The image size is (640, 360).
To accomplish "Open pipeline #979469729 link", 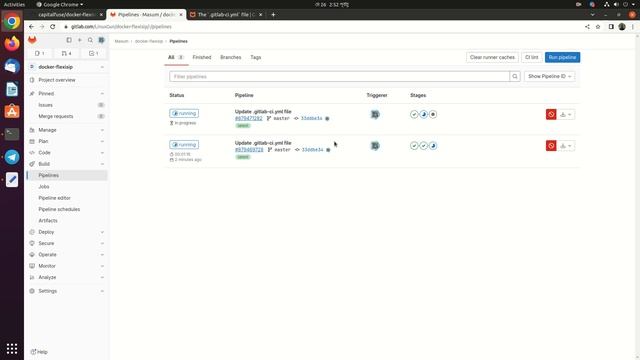I will click(249, 150).
